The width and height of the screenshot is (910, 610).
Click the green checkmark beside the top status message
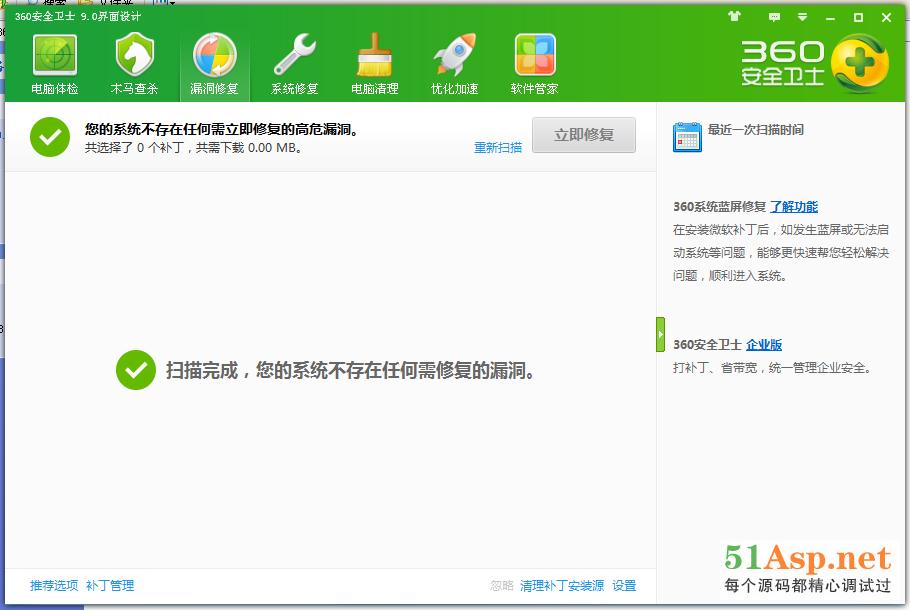50,137
